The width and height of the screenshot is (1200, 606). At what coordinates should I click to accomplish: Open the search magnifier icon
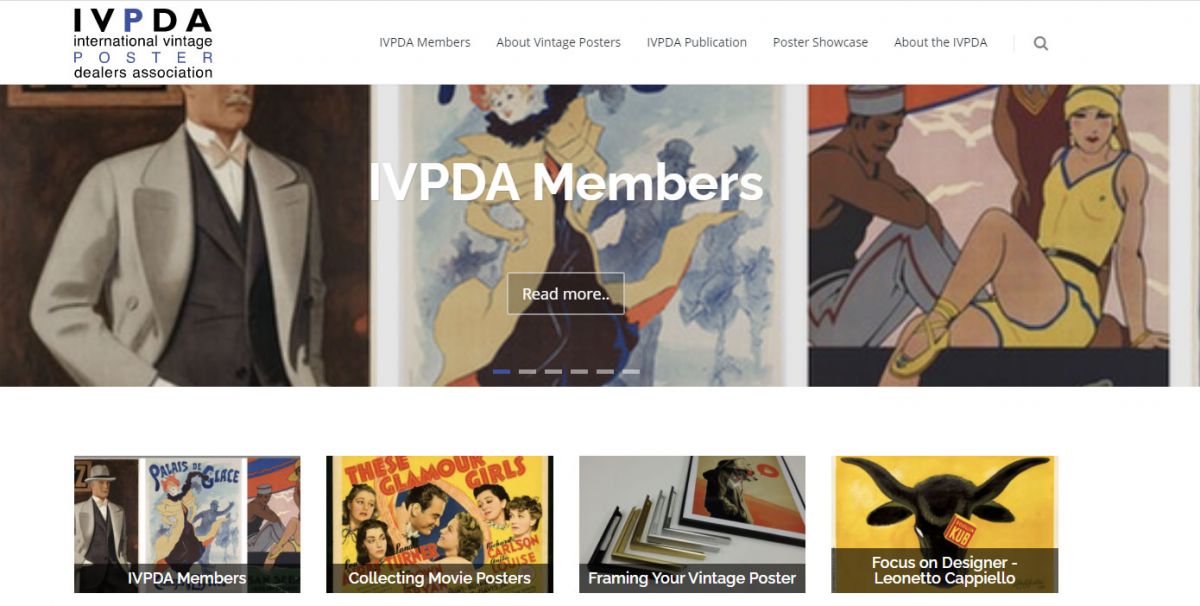pos(1041,43)
